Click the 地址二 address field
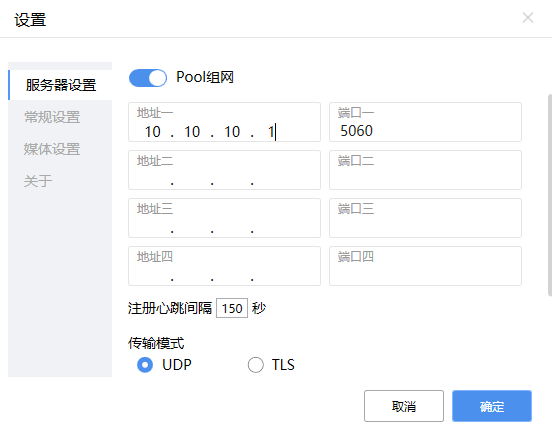Screen dimensions: 552x442 (224, 170)
